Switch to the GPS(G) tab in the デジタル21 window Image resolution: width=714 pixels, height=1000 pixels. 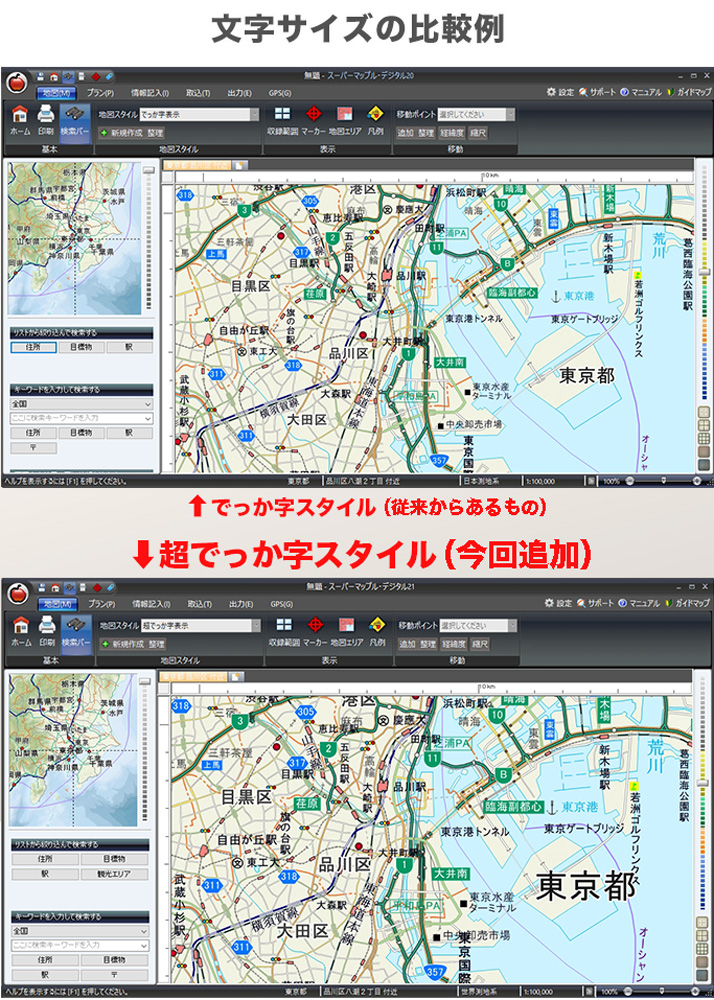[x=280, y=603]
